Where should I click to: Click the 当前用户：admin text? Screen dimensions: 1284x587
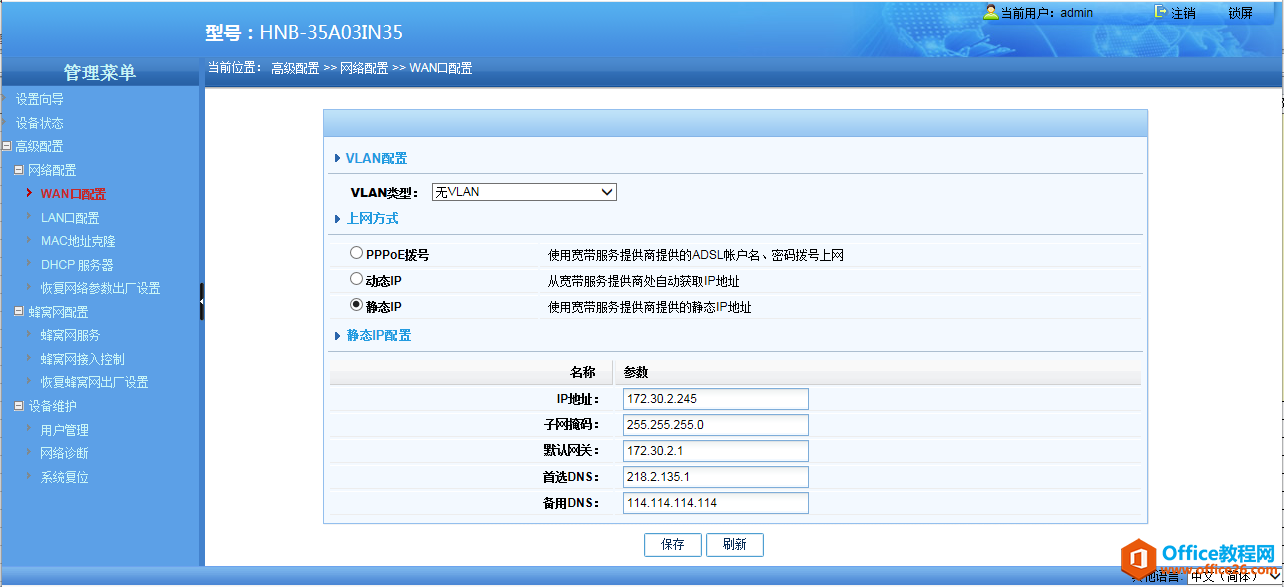tap(1047, 13)
